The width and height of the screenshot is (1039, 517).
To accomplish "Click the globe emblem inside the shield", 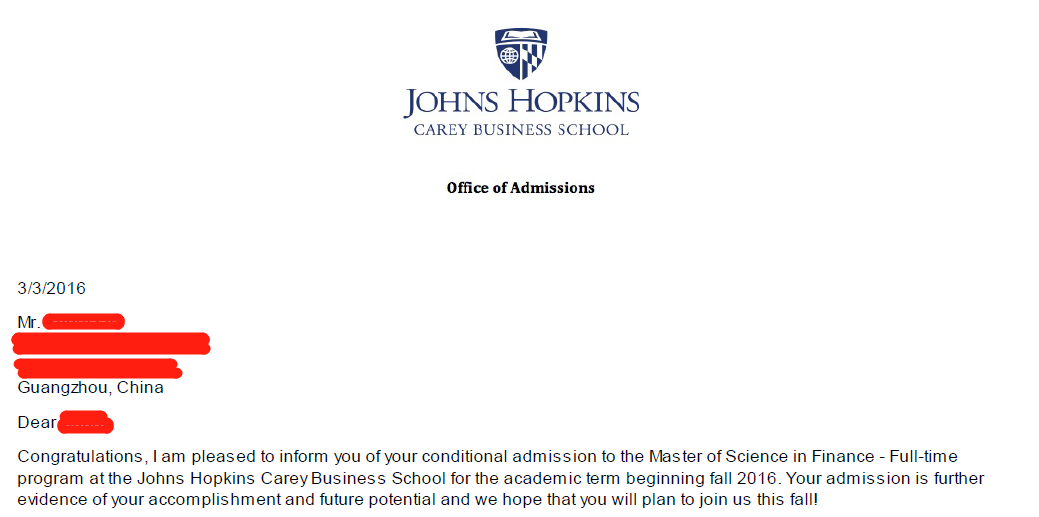I will click(x=508, y=56).
